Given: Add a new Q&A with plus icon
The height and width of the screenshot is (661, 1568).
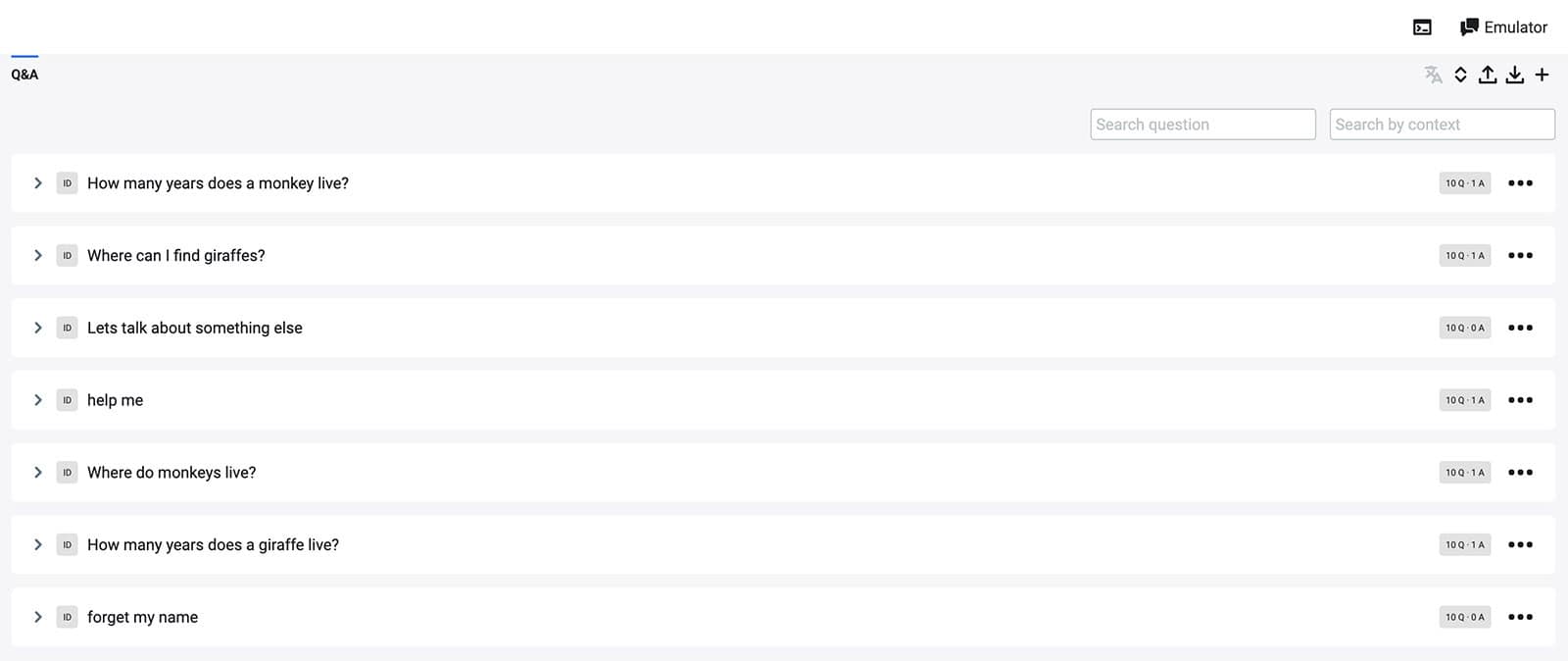Looking at the screenshot, I should point(1542,75).
